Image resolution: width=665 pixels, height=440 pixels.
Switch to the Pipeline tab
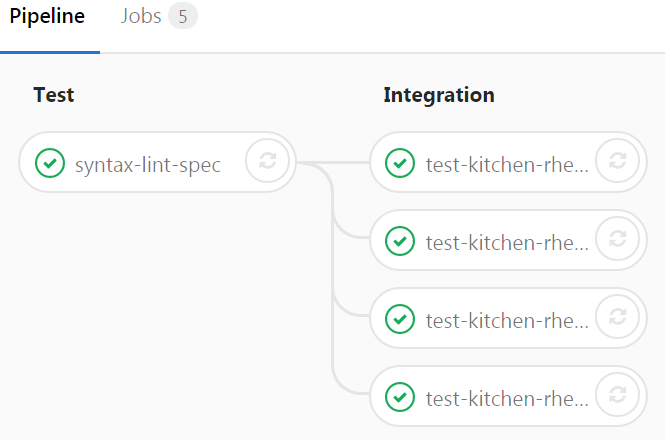48,17
